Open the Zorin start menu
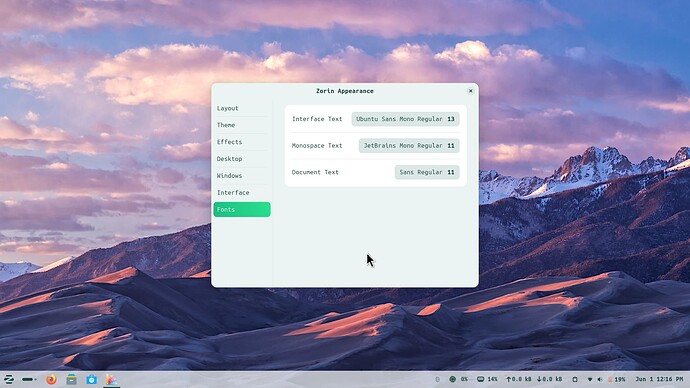Screen dimensions: 690x388 8,379
